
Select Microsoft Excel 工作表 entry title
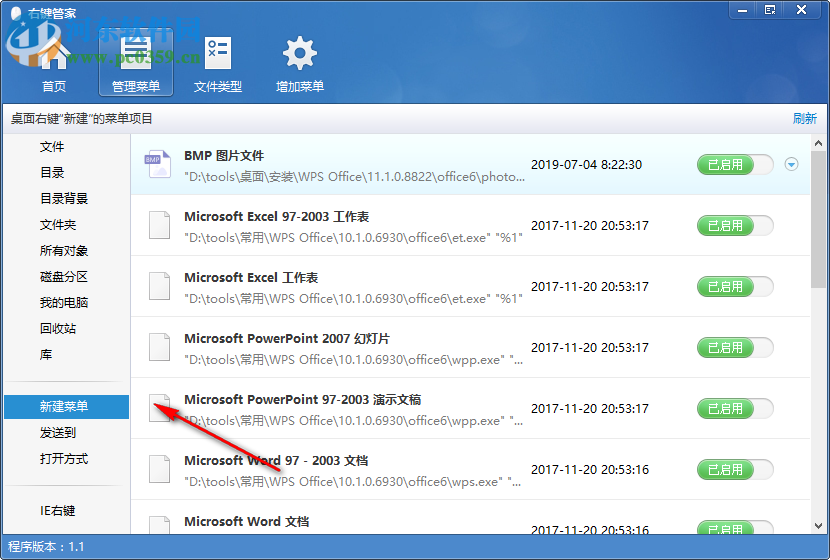coord(251,277)
